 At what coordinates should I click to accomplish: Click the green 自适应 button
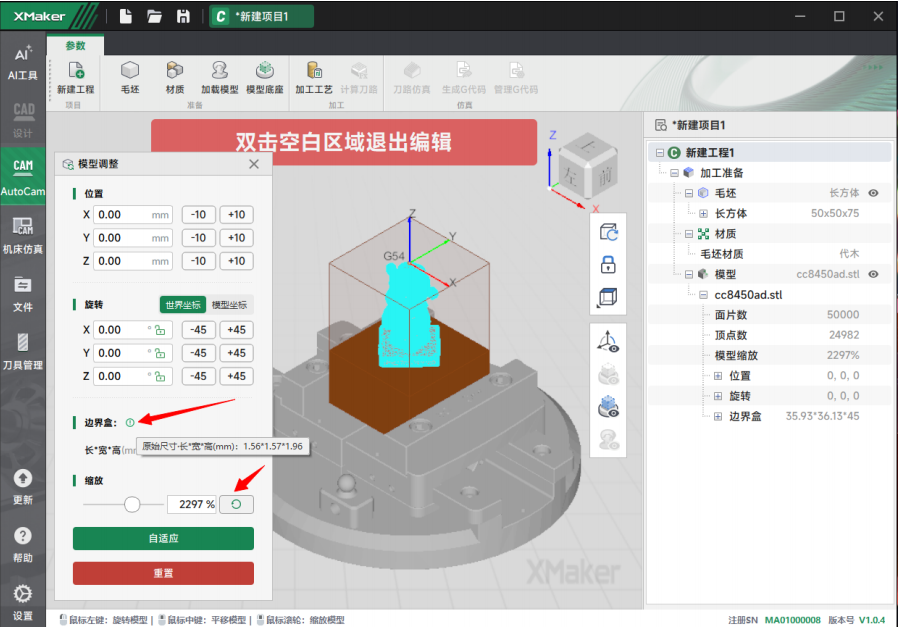coord(163,538)
